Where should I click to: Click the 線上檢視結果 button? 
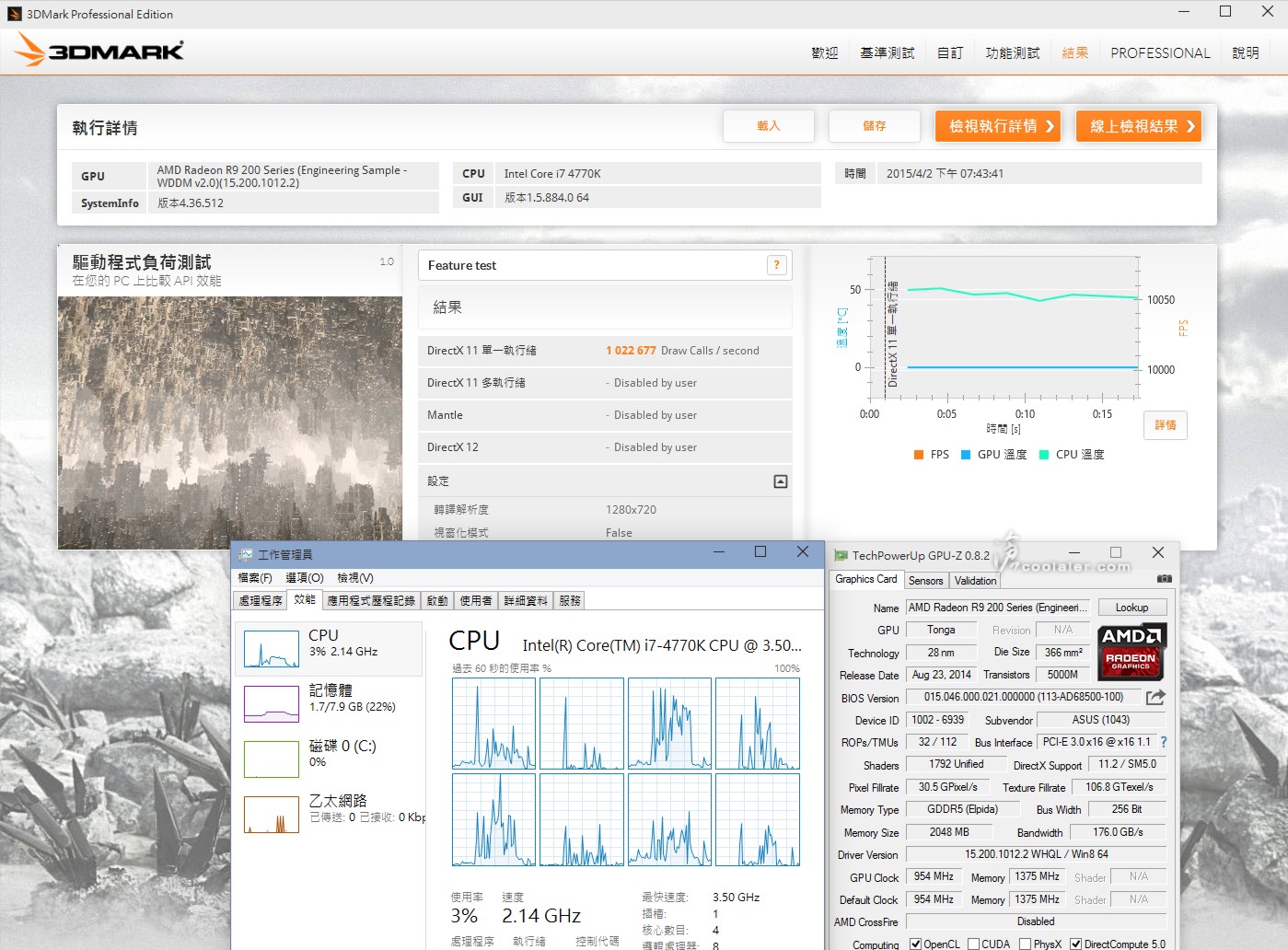1139,126
